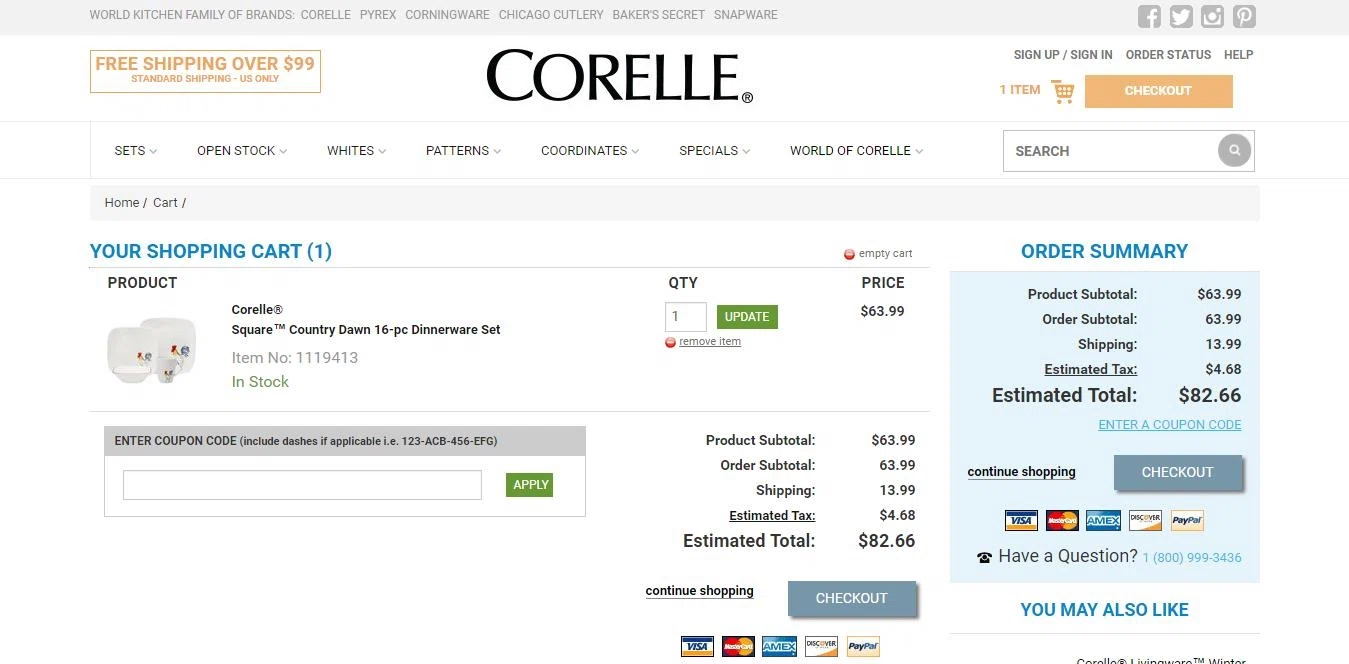The image size is (1349, 664).
Task: Expand the Specials menu
Action: click(714, 151)
